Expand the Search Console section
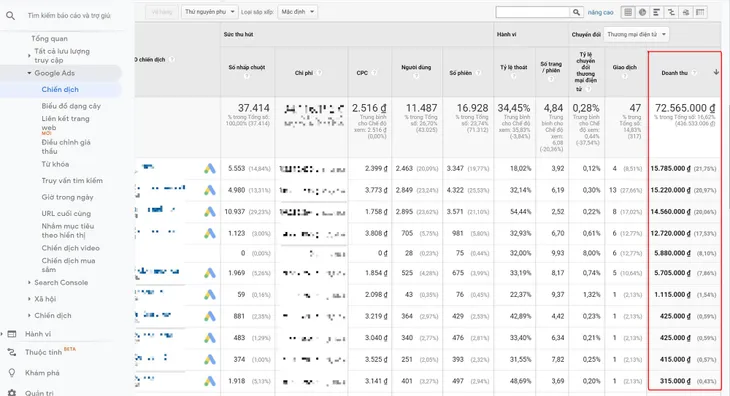The image size is (730, 396). [29, 282]
